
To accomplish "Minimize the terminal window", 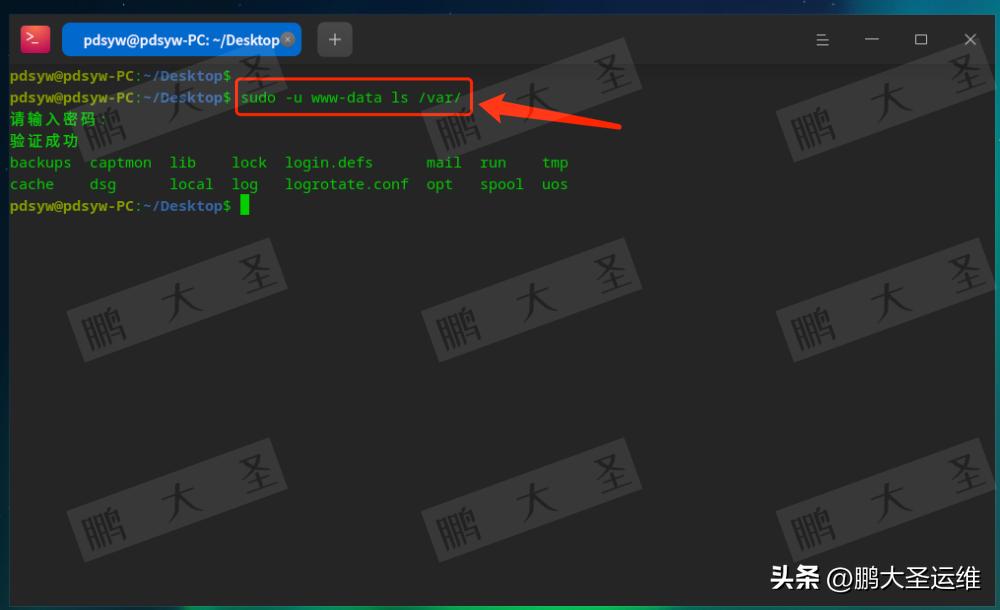I will click(872, 40).
